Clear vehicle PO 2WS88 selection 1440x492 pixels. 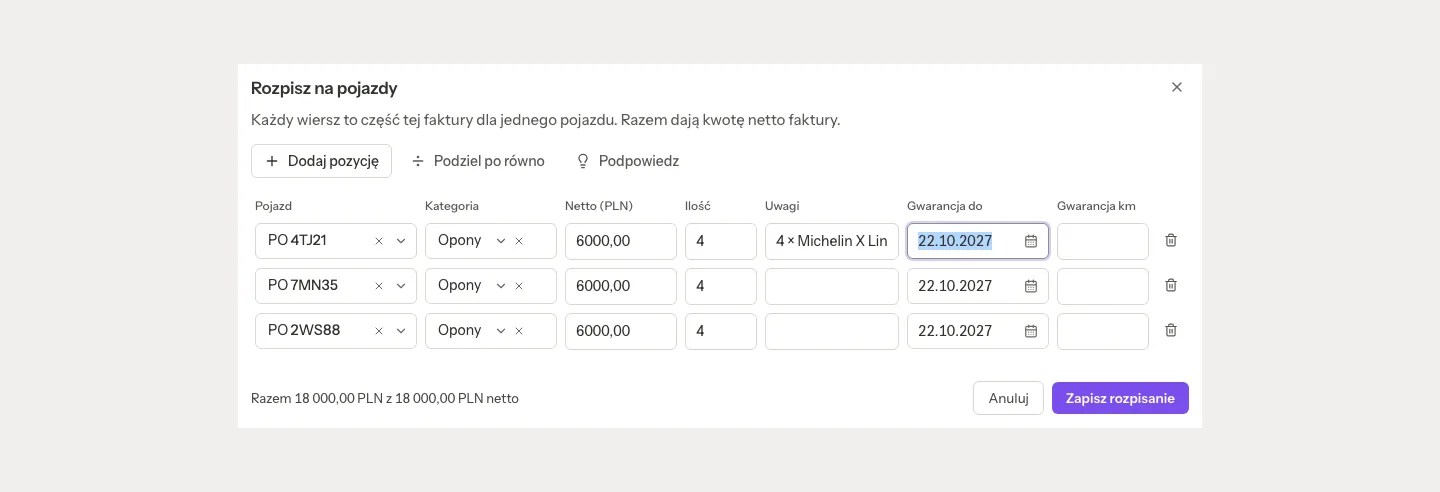(379, 331)
